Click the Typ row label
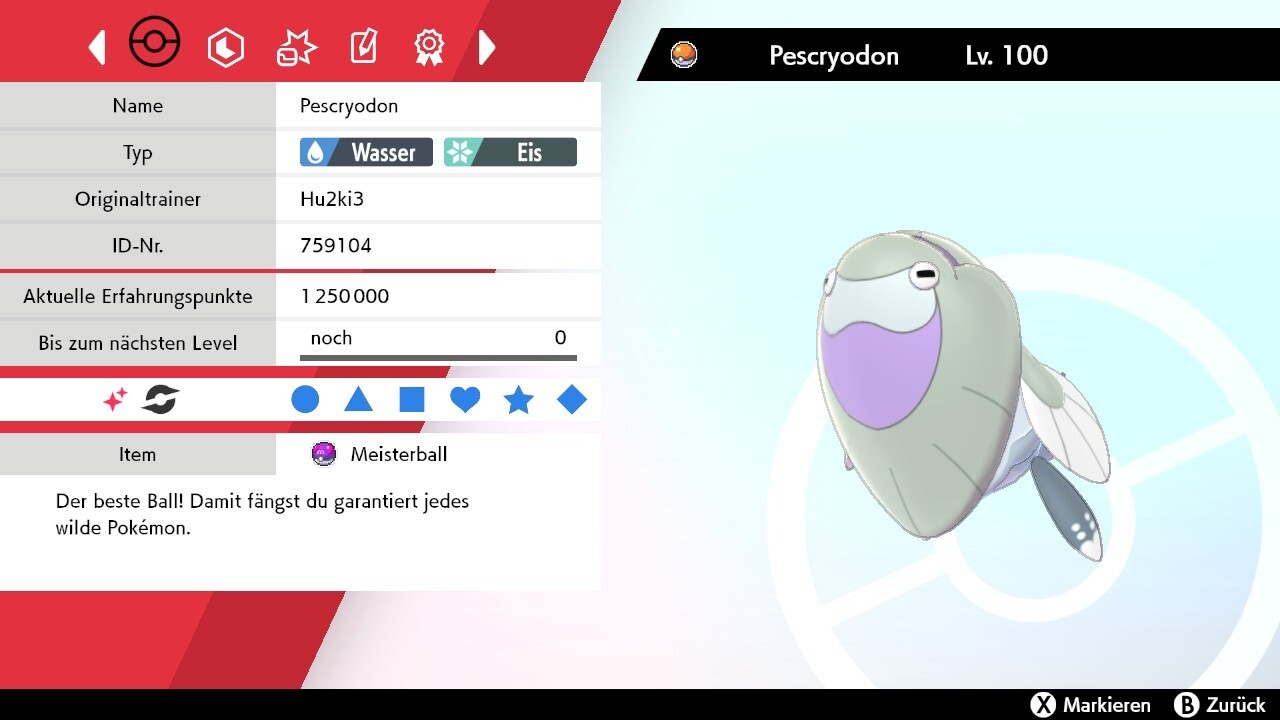Image resolution: width=1280 pixels, height=720 pixels. point(138,153)
